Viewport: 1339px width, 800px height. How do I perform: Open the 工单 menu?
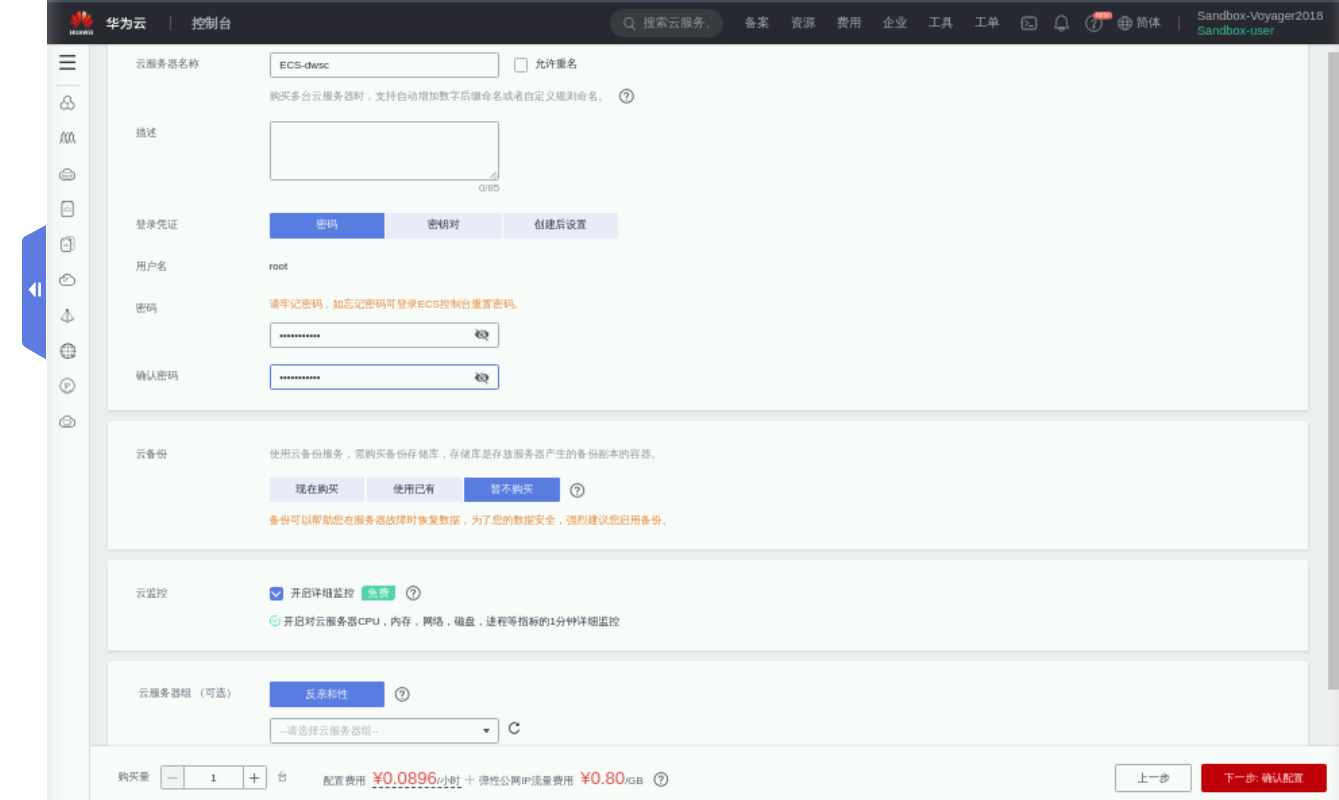[987, 23]
